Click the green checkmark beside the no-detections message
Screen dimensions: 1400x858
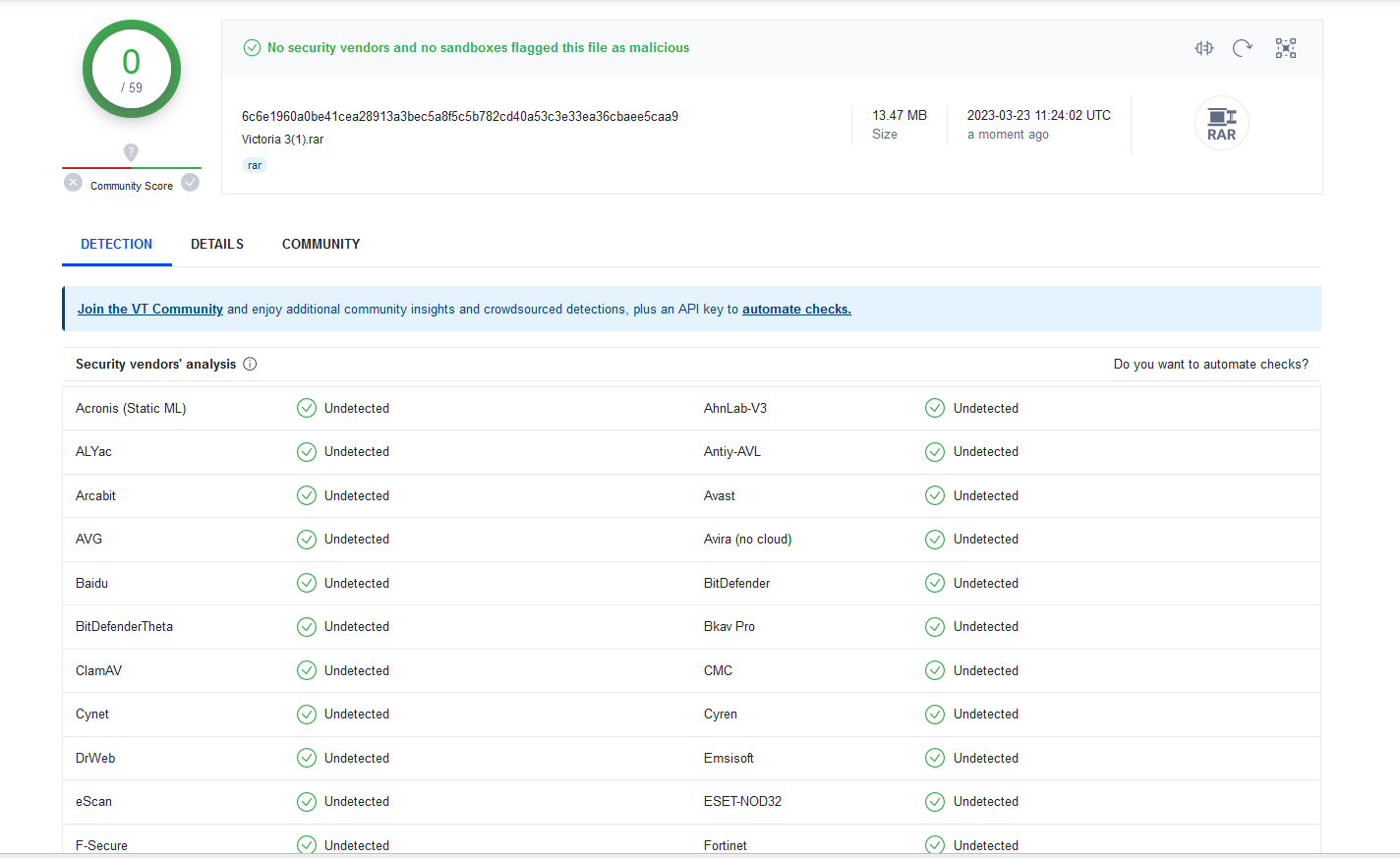252,47
